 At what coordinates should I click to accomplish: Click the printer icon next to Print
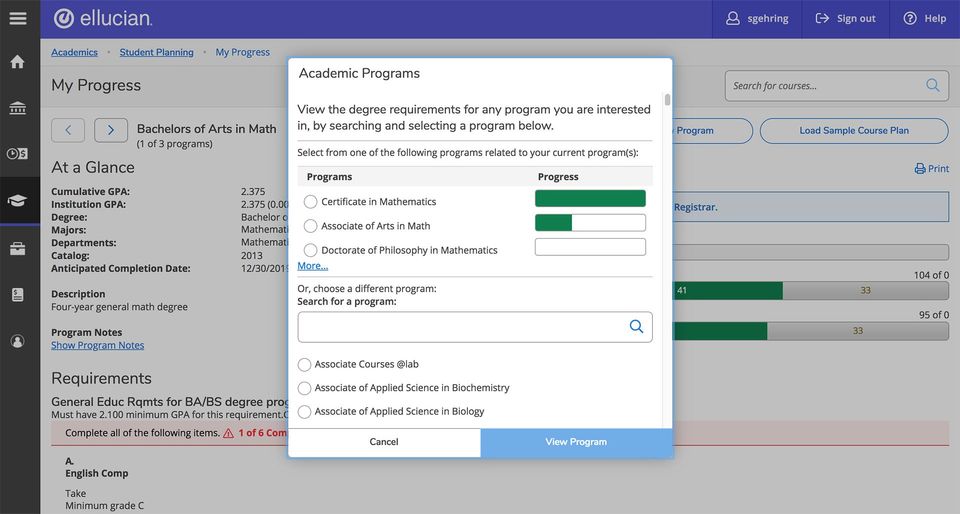point(920,168)
